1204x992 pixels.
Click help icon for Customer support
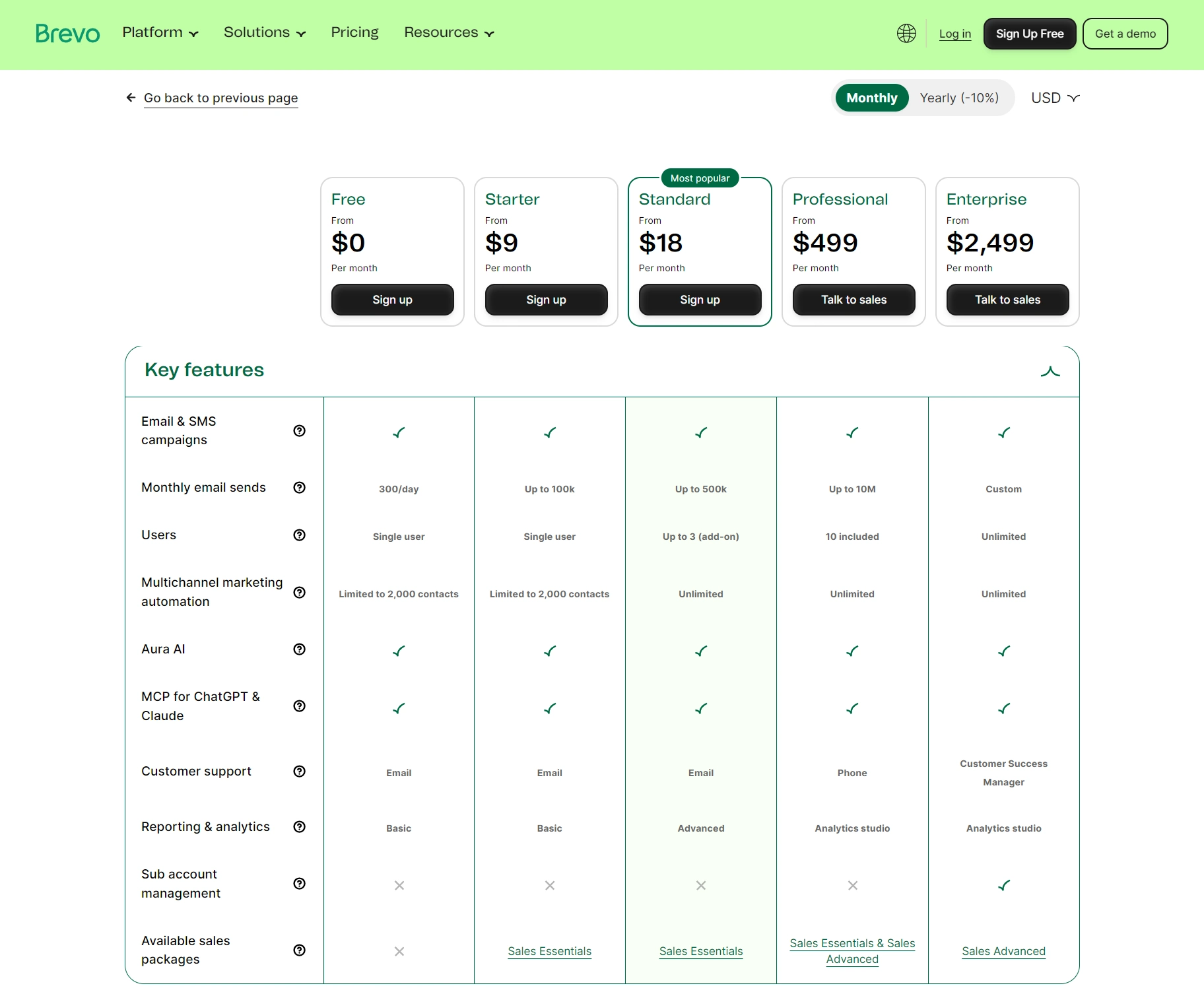point(299,772)
